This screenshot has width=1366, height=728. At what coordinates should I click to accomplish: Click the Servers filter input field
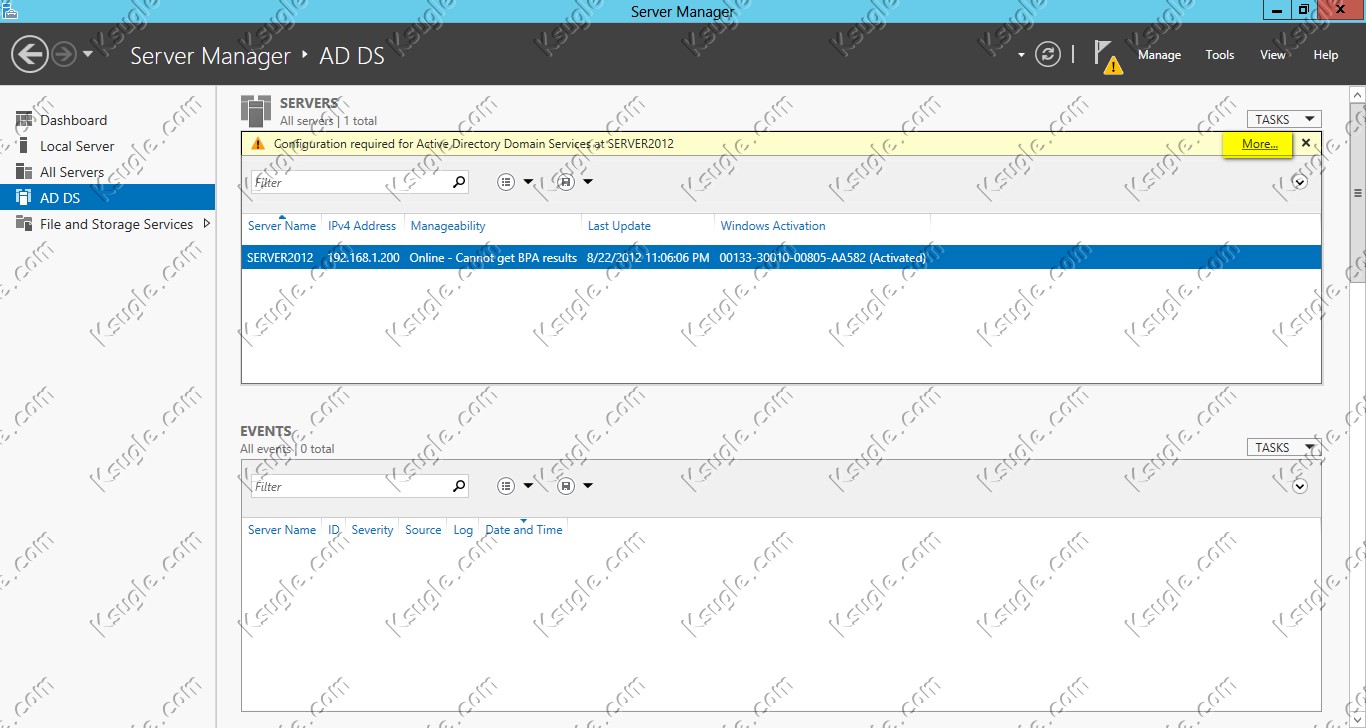[x=349, y=182]
